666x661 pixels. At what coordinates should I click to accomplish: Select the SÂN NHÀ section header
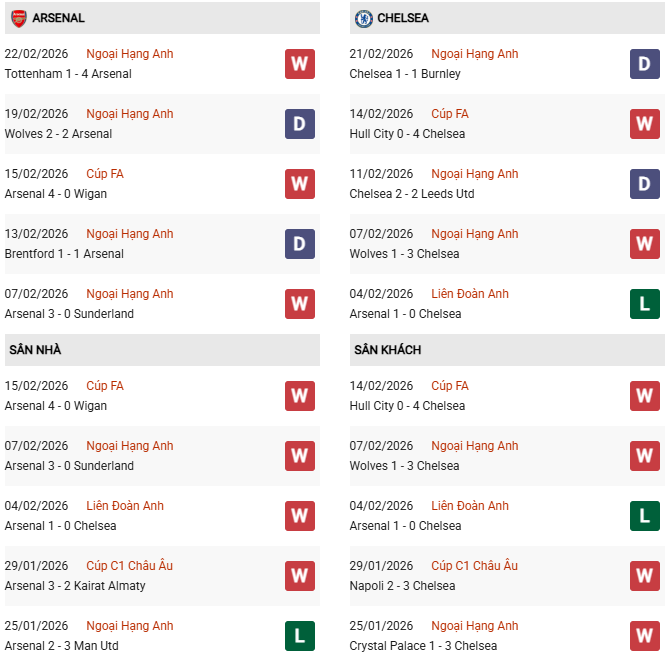(36, 350)
